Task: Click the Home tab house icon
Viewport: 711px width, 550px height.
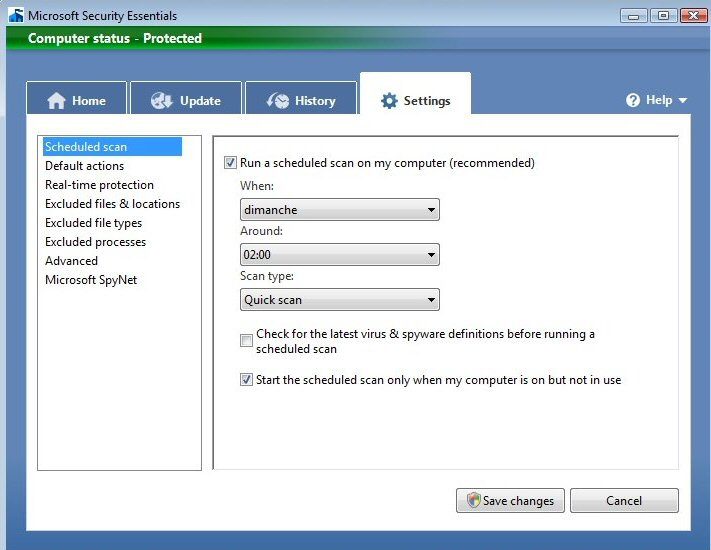Action: (56, 100)
